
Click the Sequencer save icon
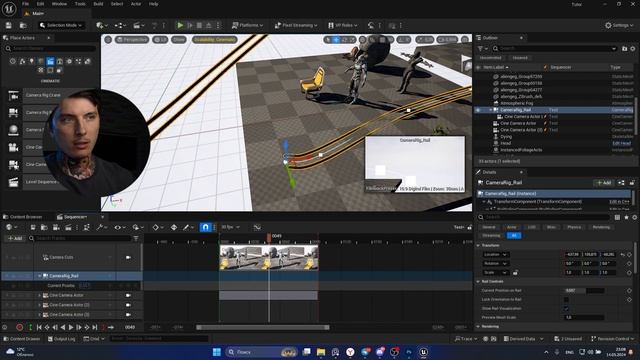[33, 227]
